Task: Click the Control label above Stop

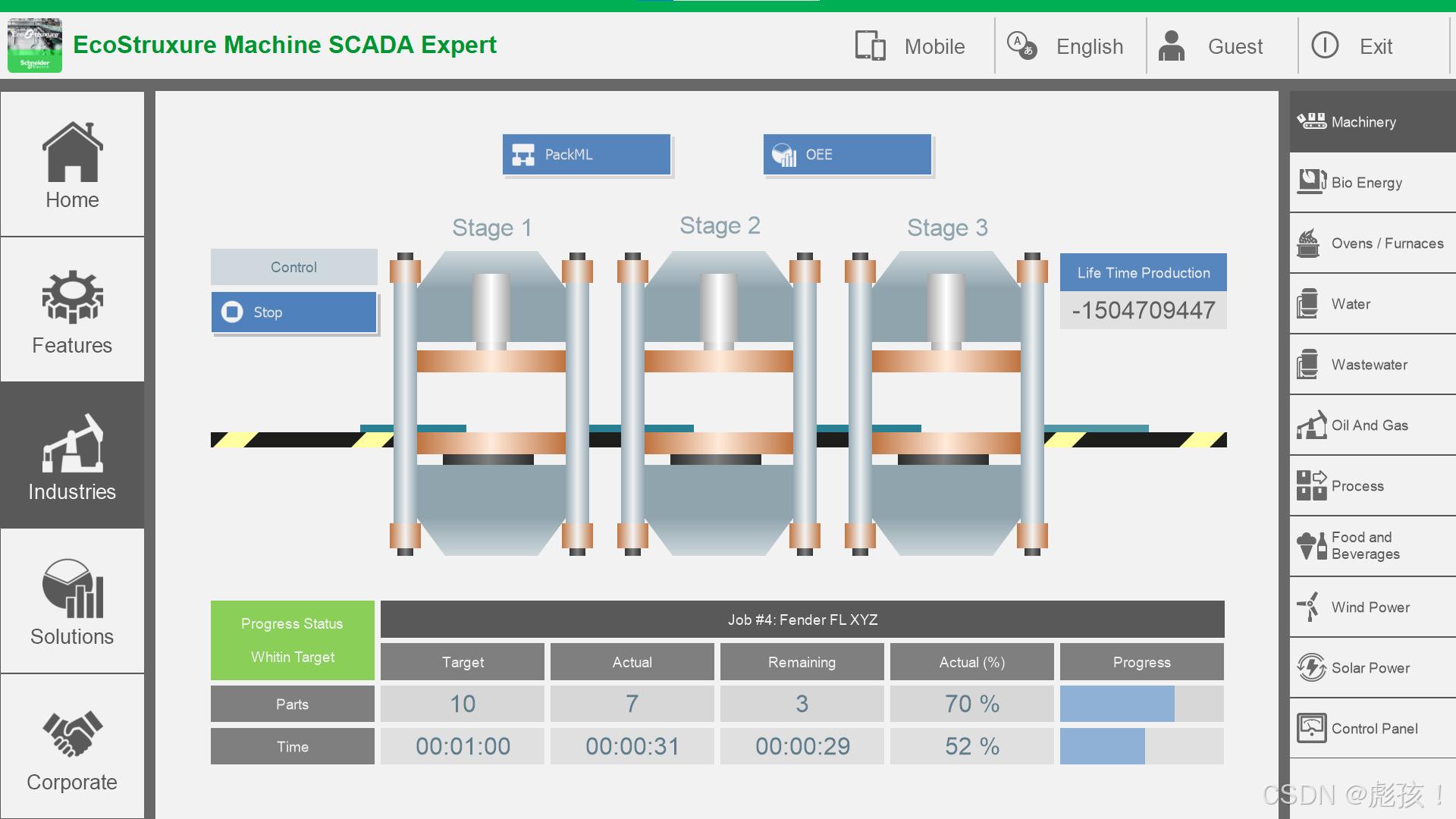Action: pyautogui.click(x=294, y=267)
